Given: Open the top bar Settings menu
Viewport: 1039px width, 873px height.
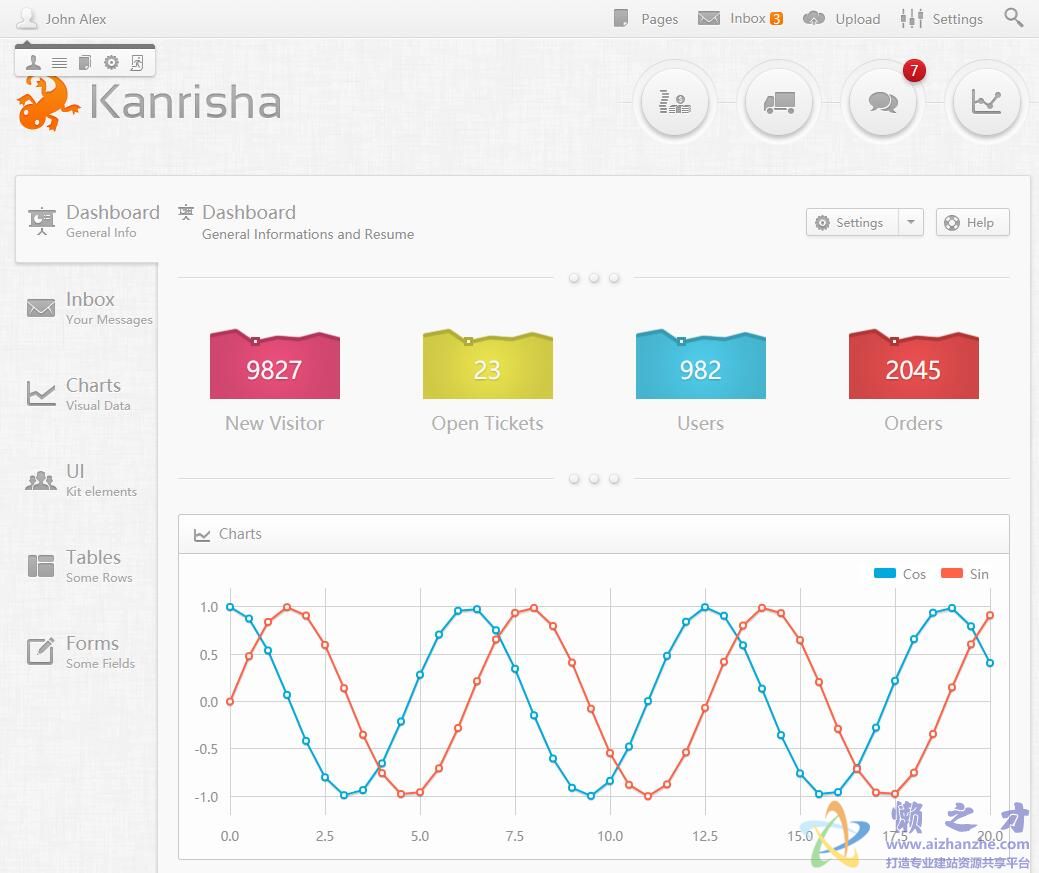Looking at the screenshot, I should 941,19.
